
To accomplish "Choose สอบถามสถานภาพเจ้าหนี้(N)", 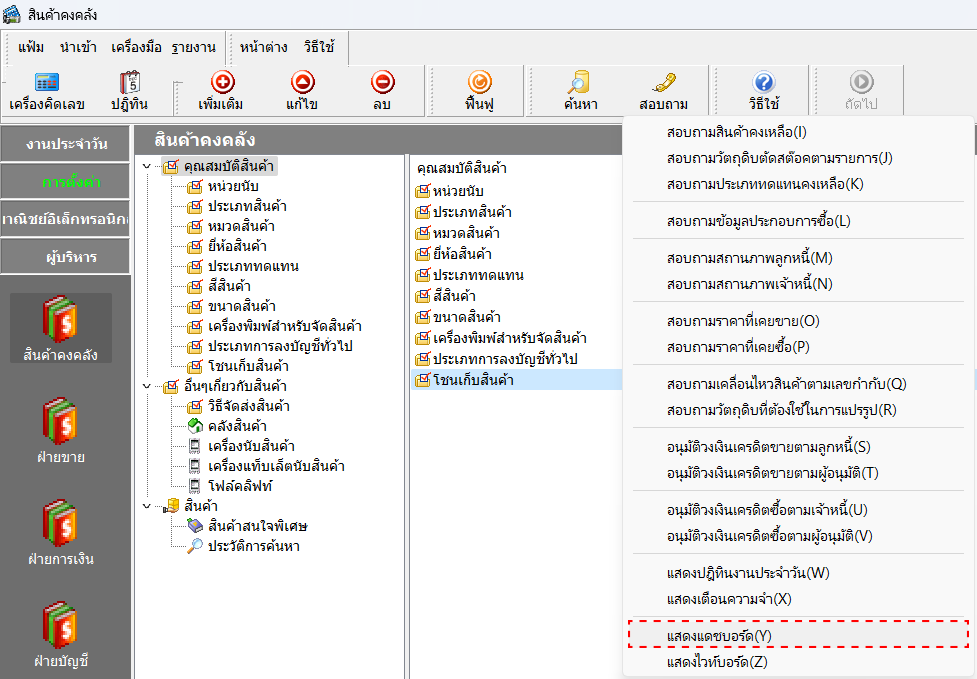I will coord(798,284).
